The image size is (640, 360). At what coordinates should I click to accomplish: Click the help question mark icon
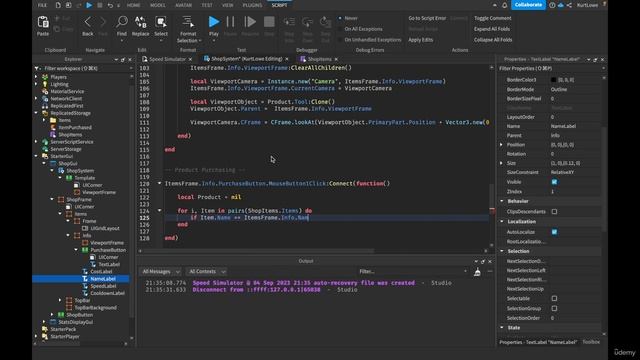tap(552, 5)
